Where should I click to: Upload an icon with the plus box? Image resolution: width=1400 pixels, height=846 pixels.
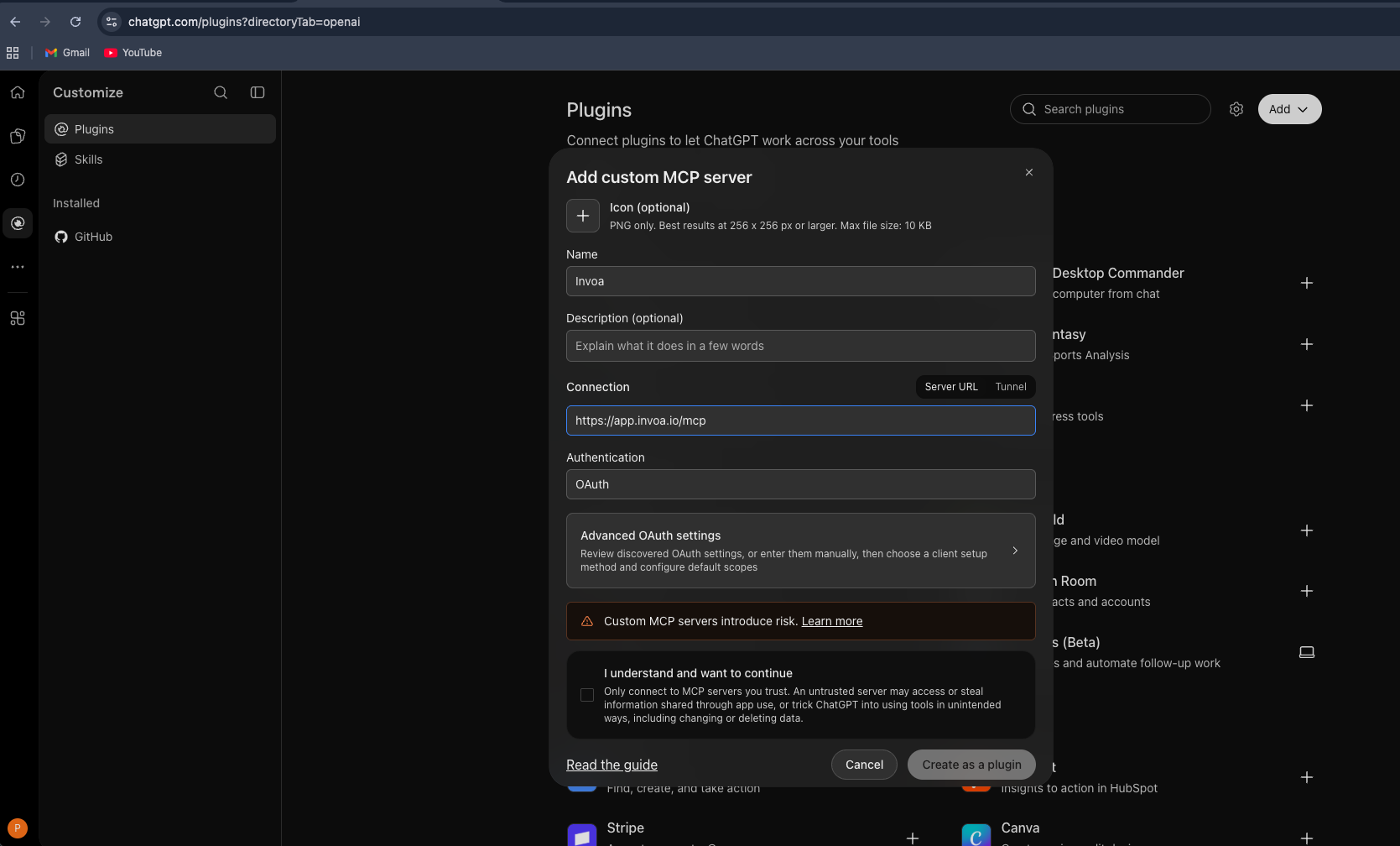(x=583, y=216)
